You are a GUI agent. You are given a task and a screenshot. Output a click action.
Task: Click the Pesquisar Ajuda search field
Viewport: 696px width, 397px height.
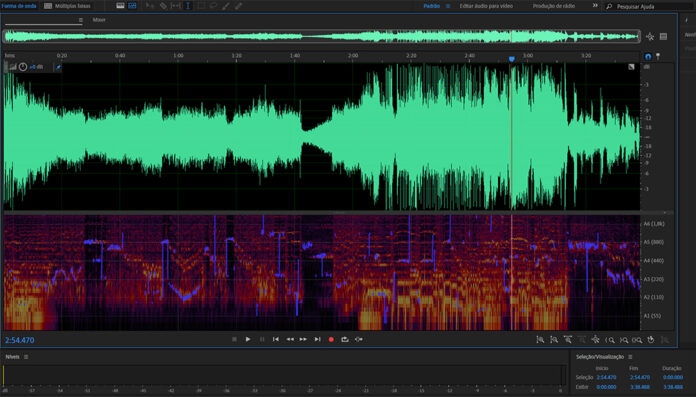pyautogui.click(x=650, y=7)
